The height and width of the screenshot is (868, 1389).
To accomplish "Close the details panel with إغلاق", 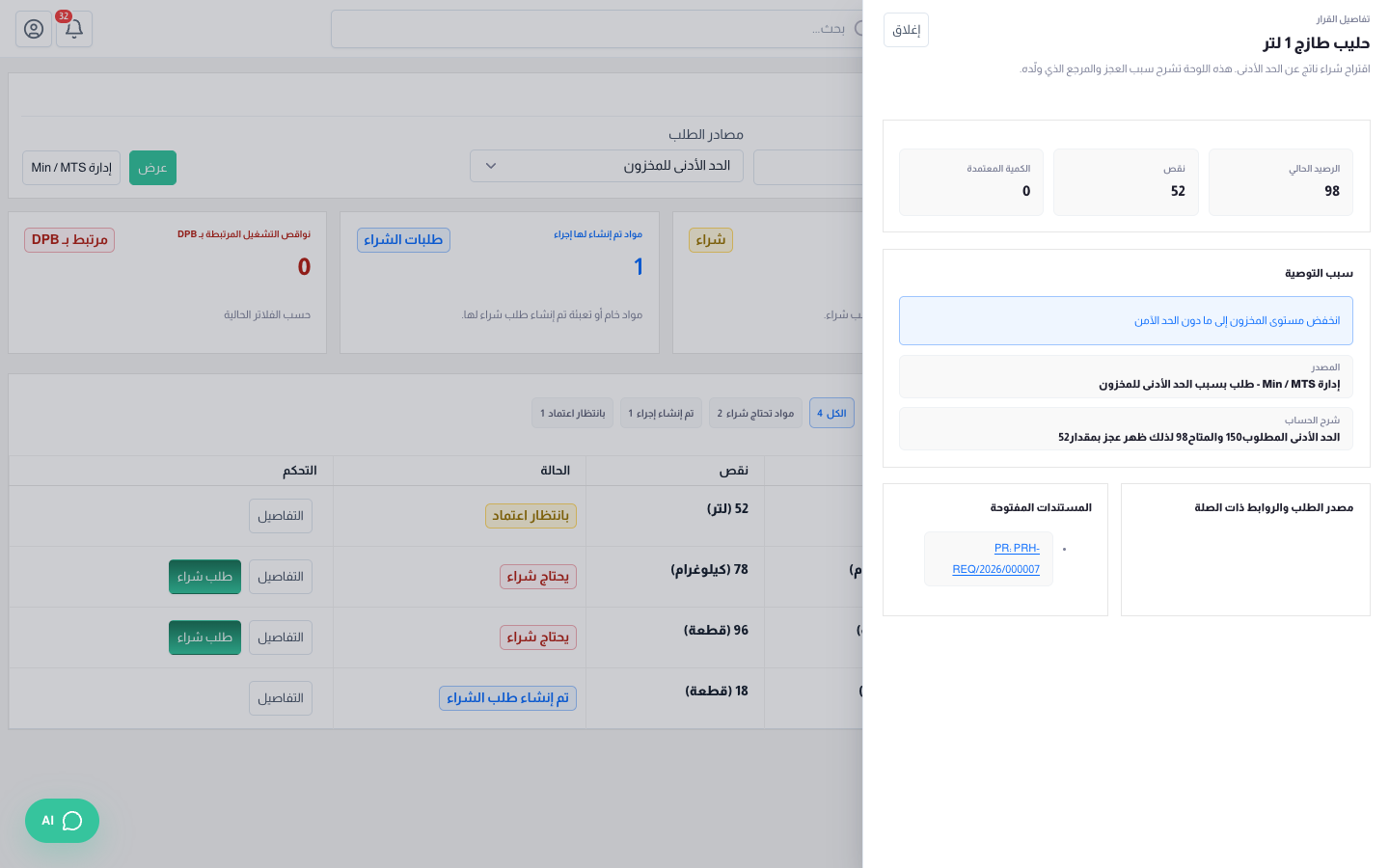I will (906, 30).
